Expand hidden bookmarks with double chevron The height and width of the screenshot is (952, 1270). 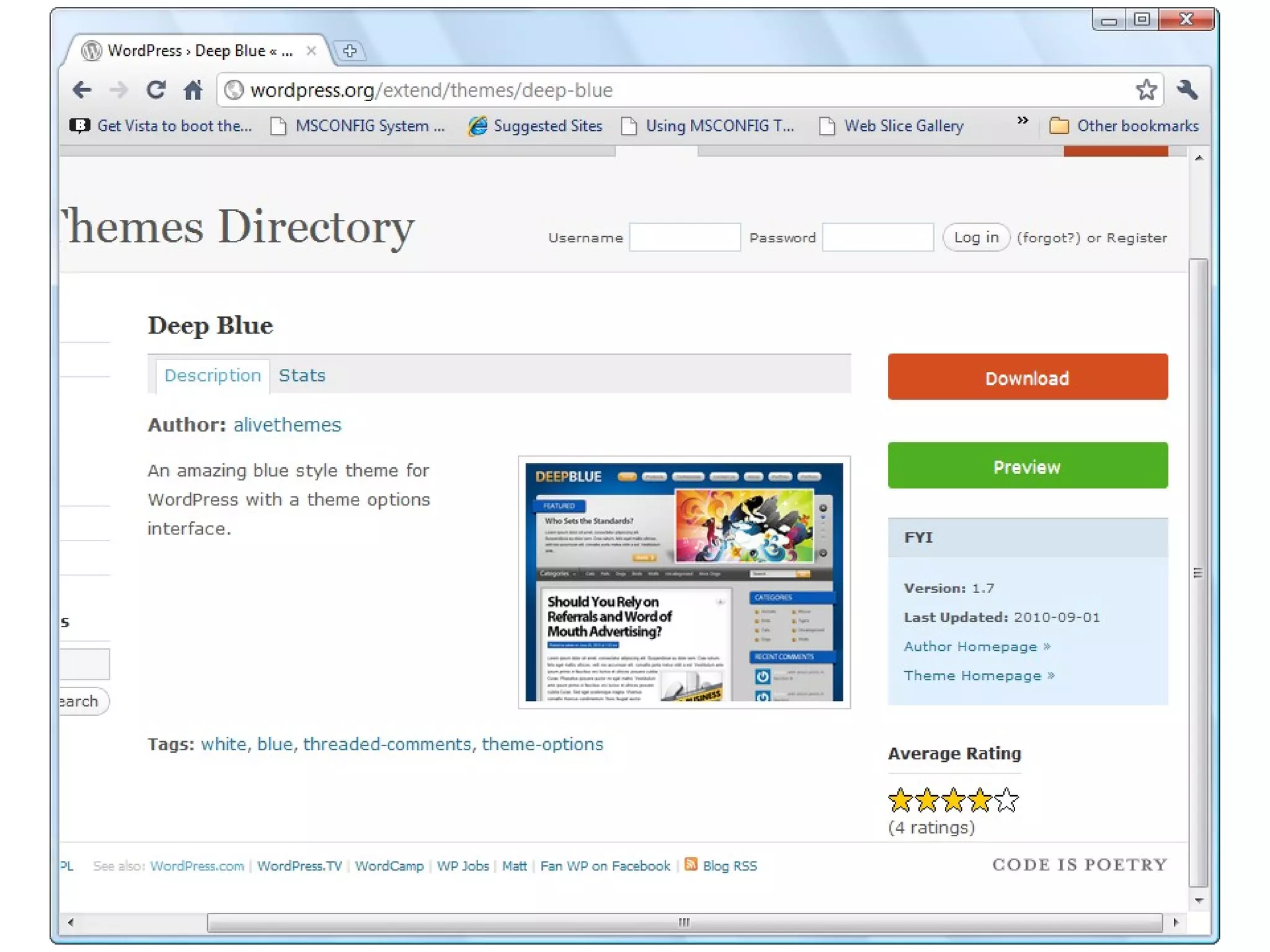(x=1023, y=121)
